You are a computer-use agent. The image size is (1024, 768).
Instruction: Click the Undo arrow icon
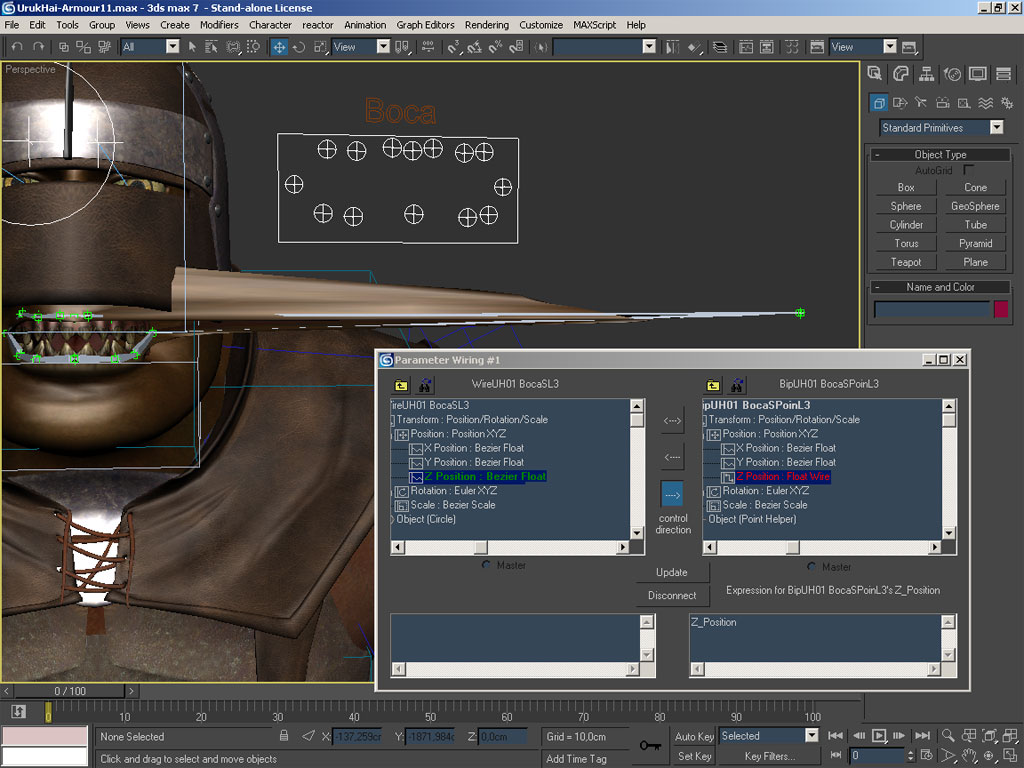point(16,47)
